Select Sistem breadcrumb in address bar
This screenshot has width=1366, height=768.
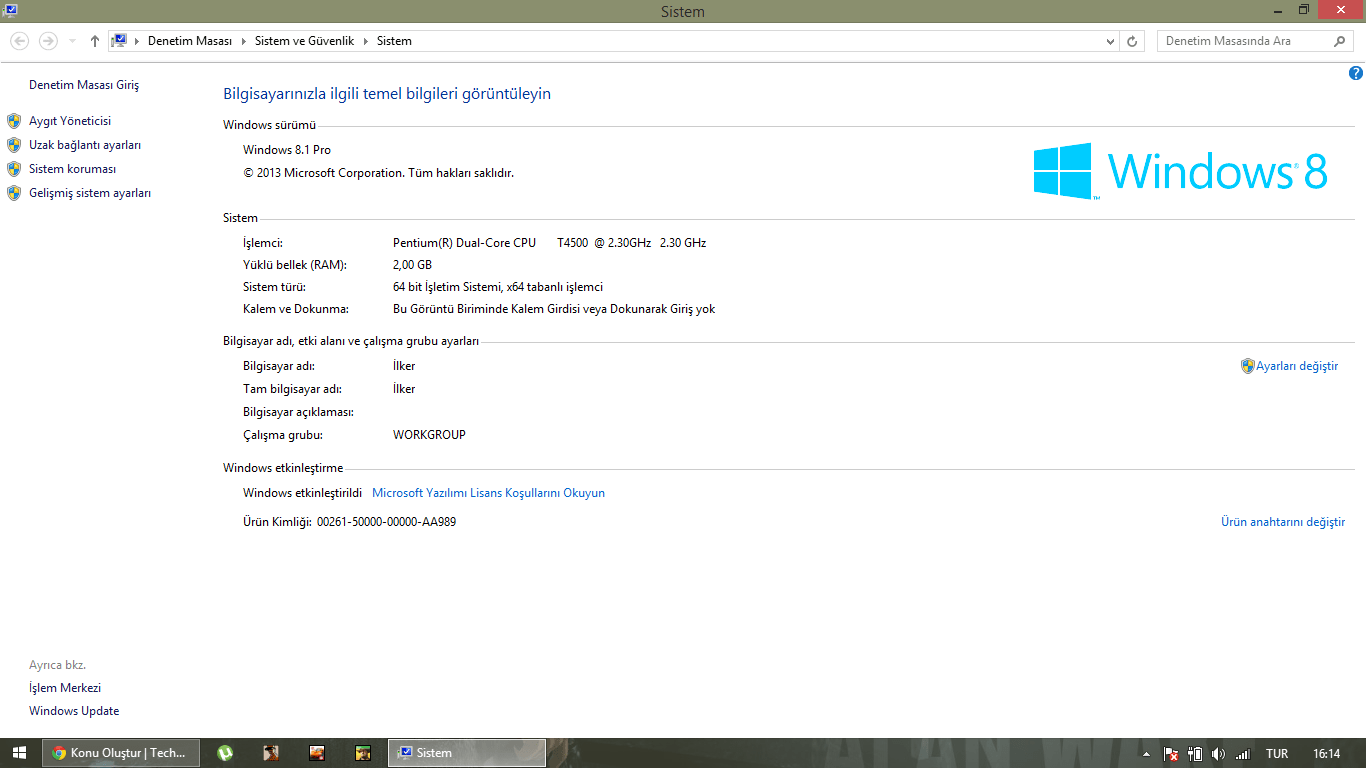(x=394, y=41)
